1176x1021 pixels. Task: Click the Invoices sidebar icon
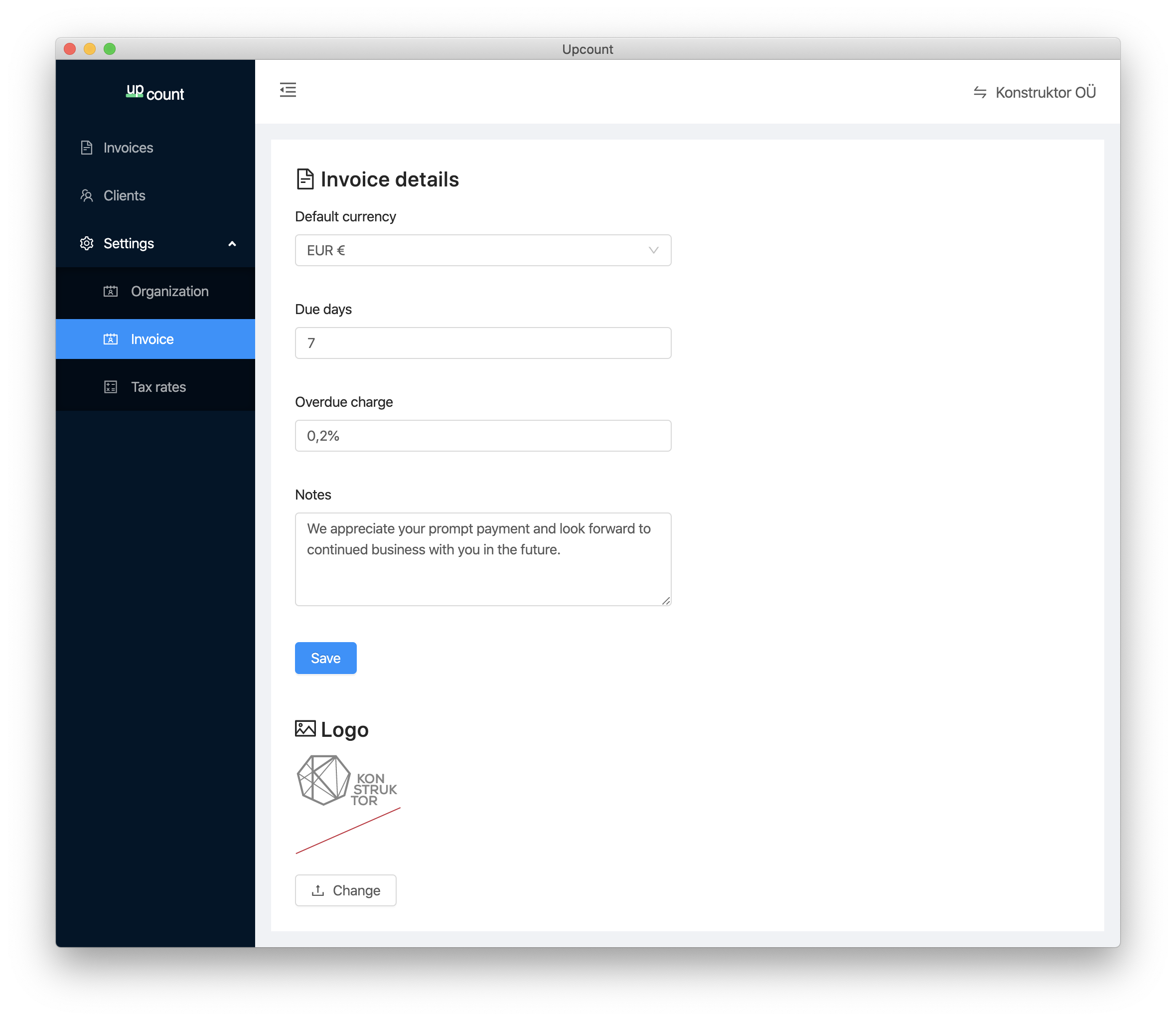[88, 147]
